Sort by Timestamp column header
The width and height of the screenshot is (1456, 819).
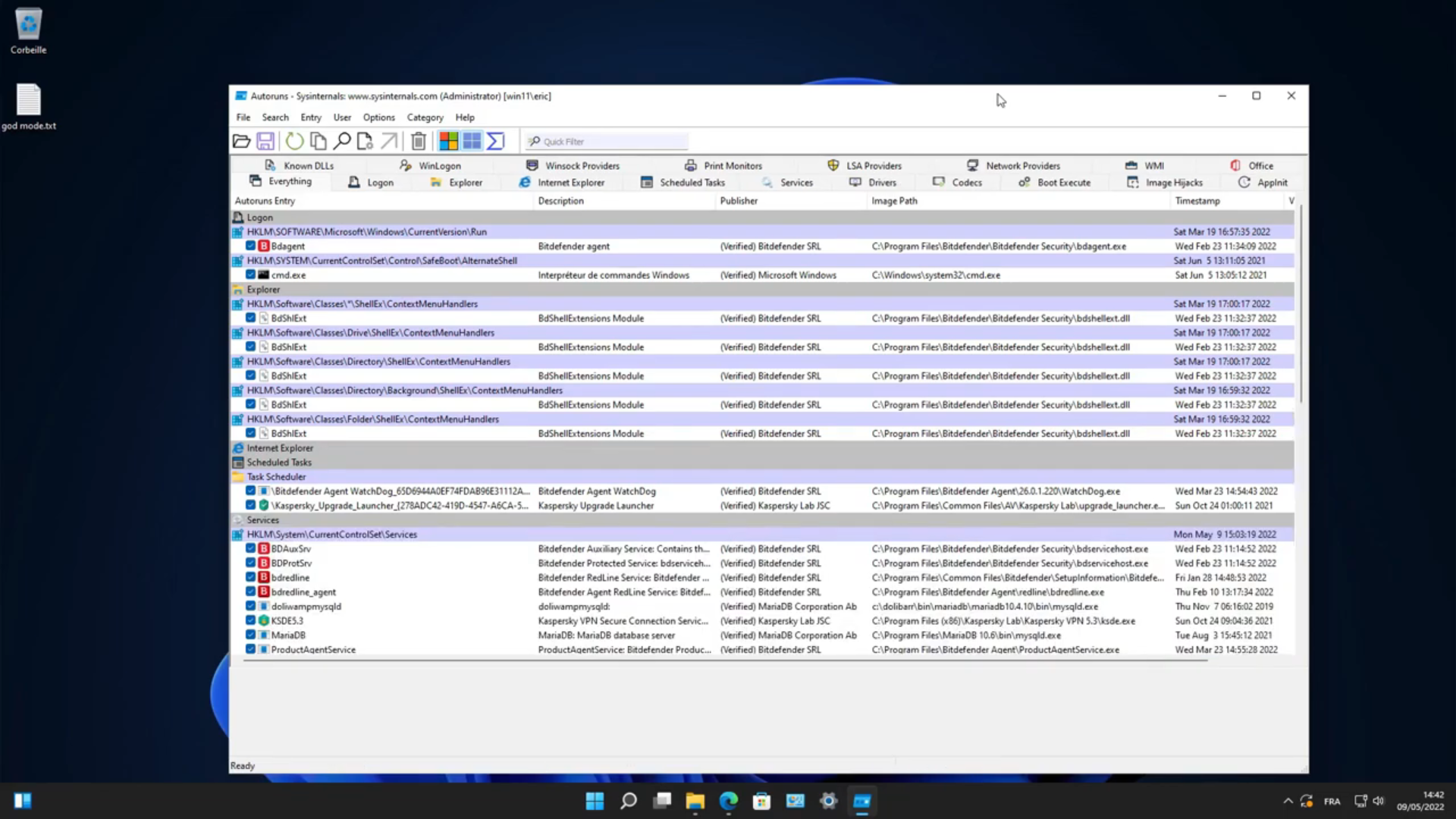point(1197,201)
